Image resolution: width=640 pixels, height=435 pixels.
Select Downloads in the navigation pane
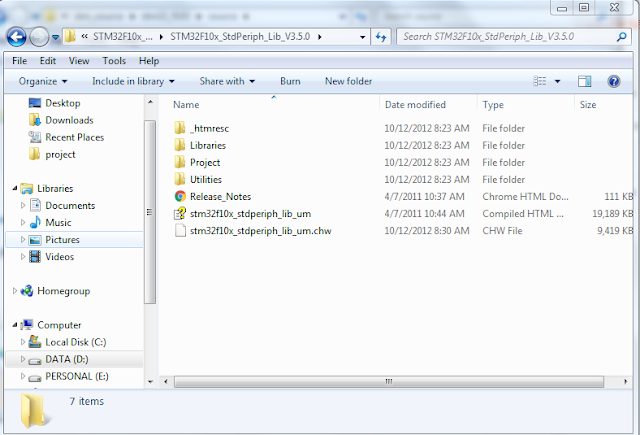[x=69, y=120]
